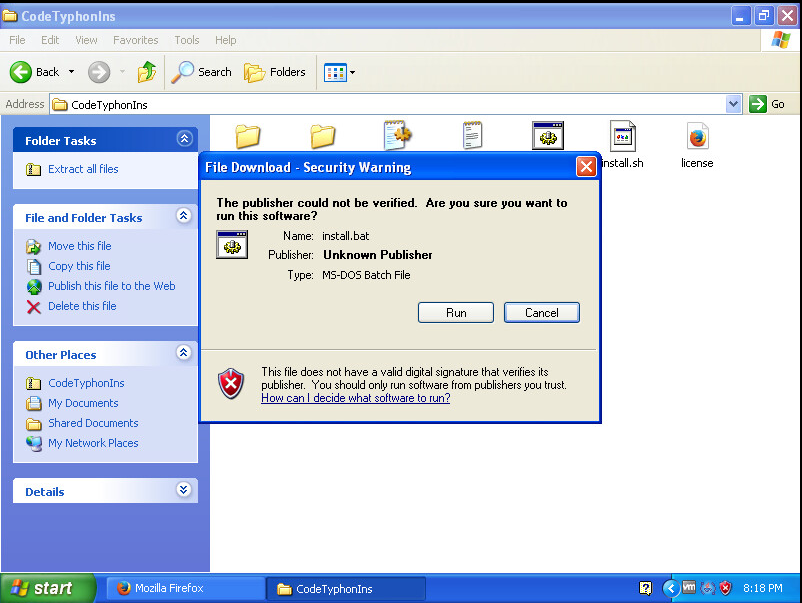Collapse the File and Folder Tasks panel
The image size is (802, 603).
184,216
